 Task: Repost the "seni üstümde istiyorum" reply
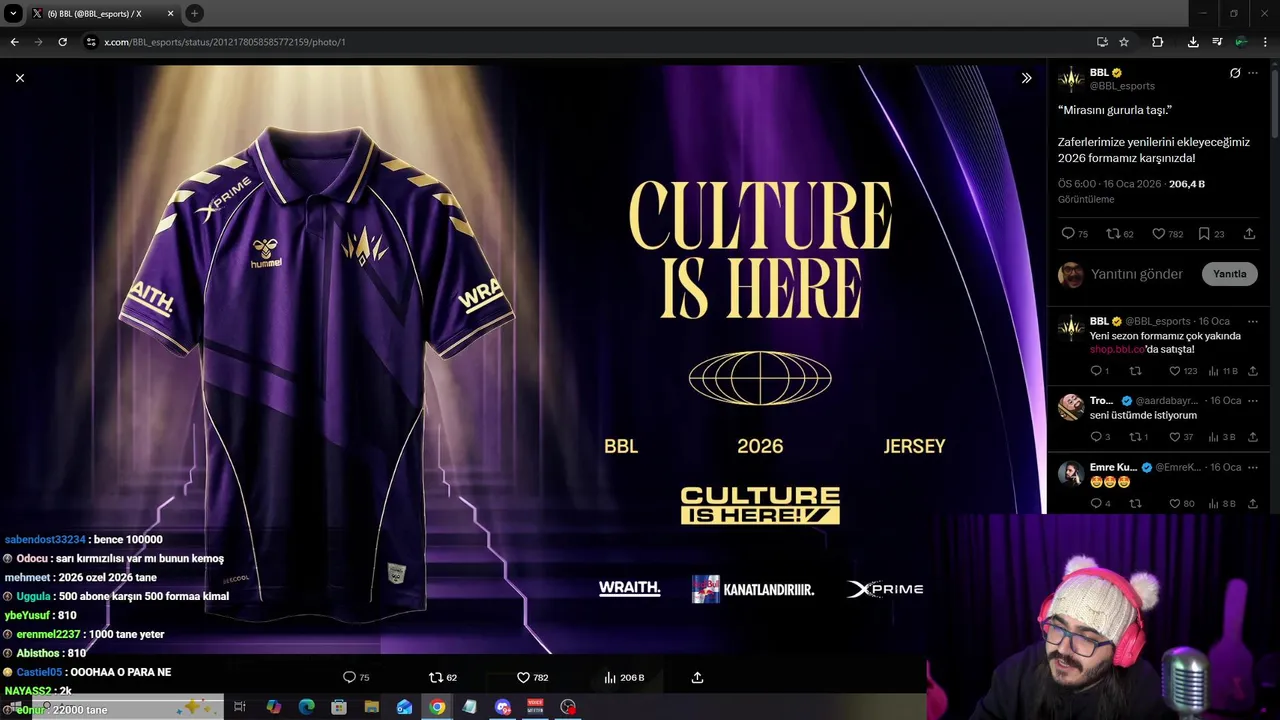tap(1138, 437)
